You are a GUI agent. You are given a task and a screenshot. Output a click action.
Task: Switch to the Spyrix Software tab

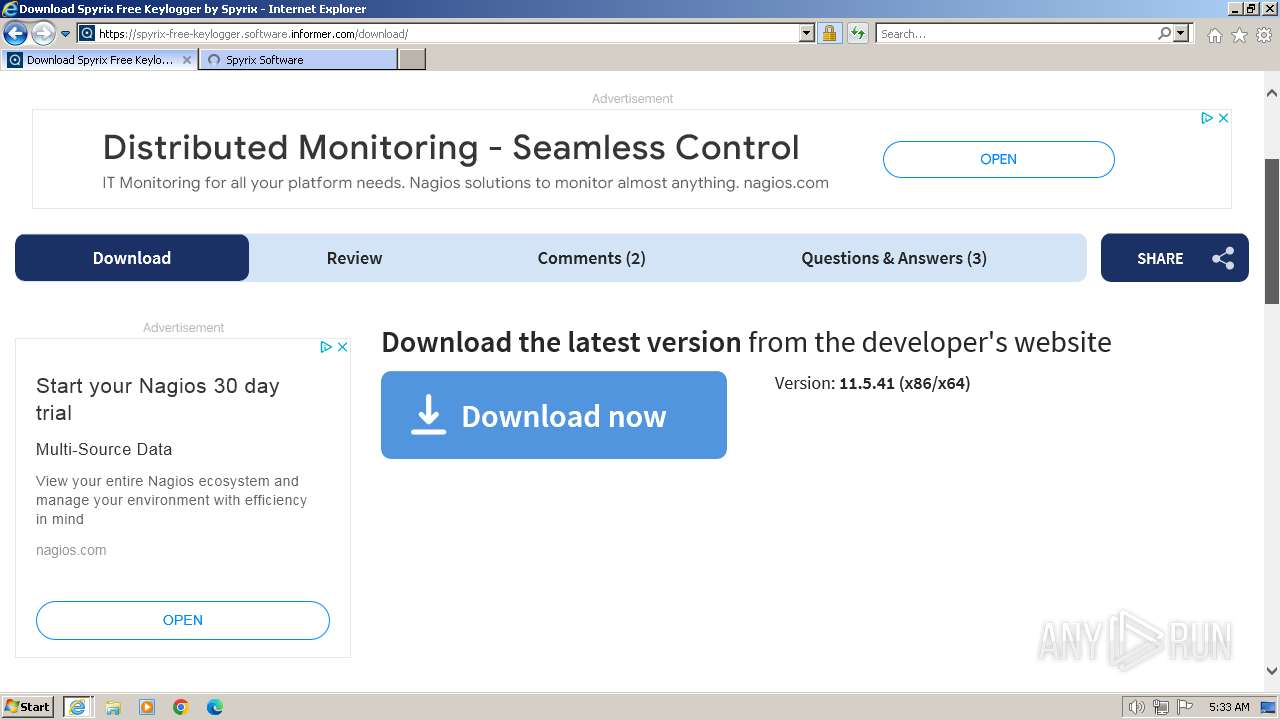pos(298,60)
